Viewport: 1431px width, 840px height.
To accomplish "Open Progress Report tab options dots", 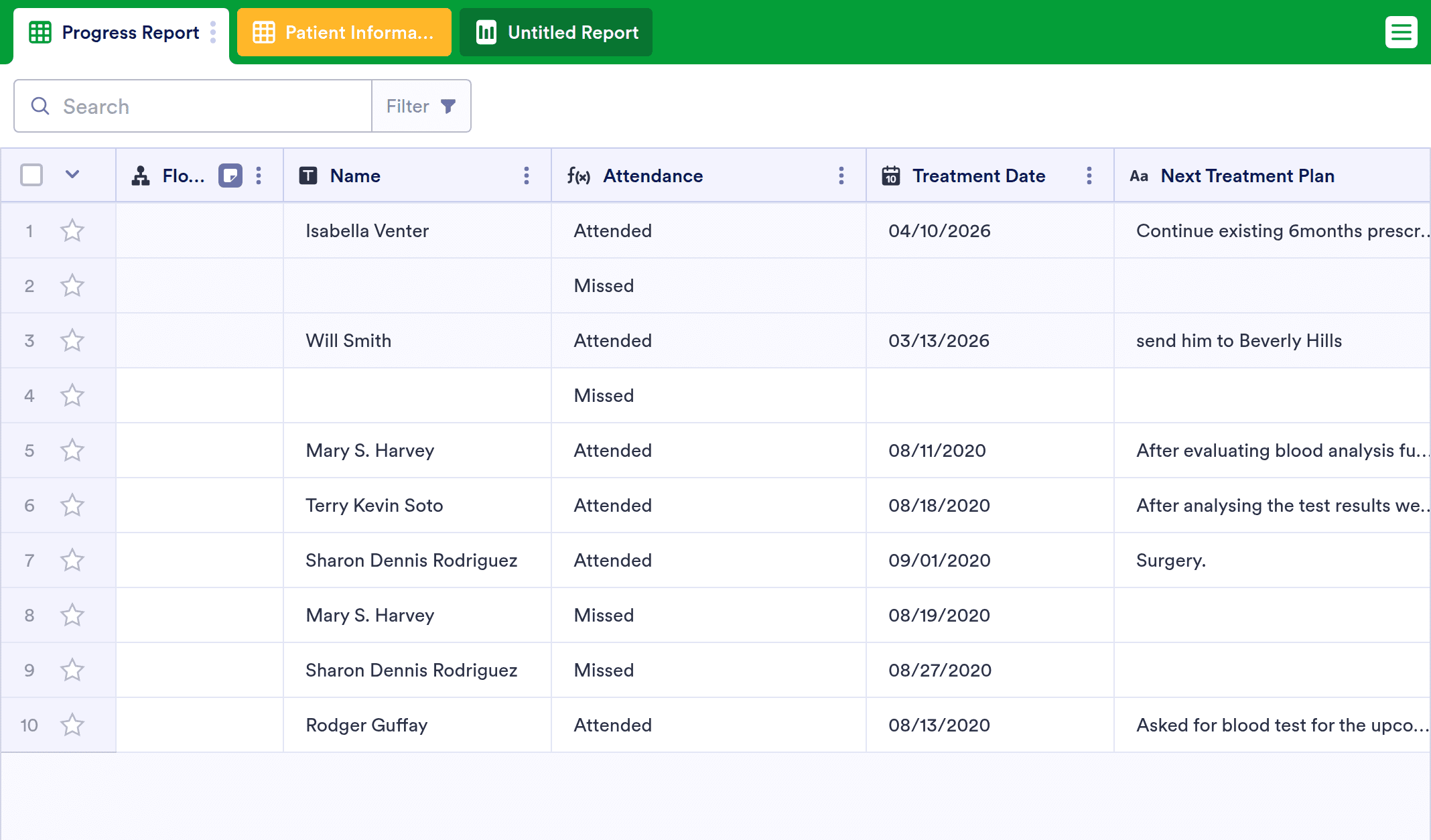I will 213,32.
